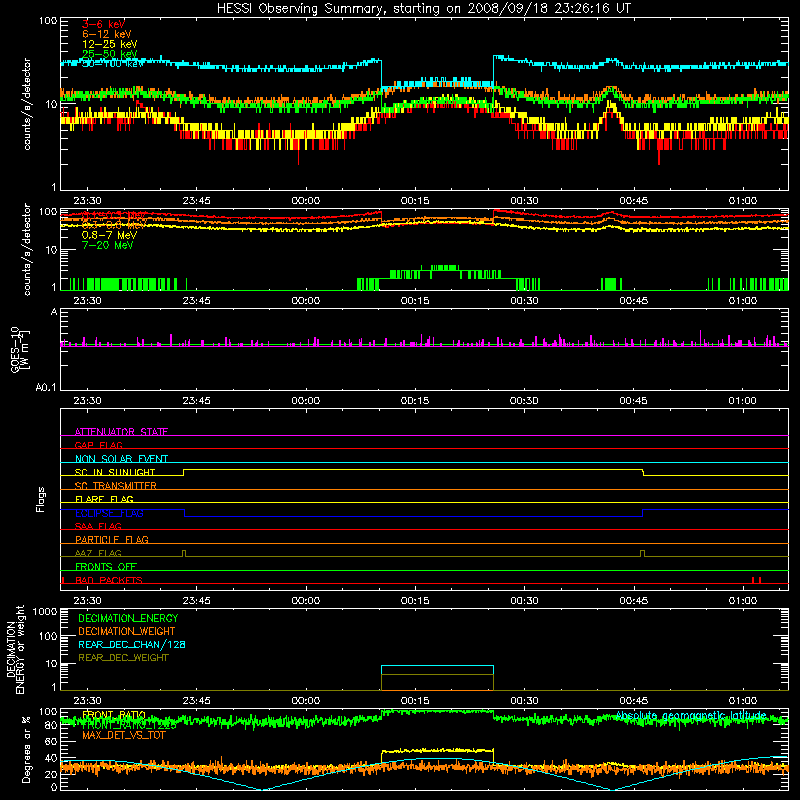This screenshot has height=800, width=800.
Task: Click the DECIMATION_ENERGY legend label
Action: [x=128, y=618]
